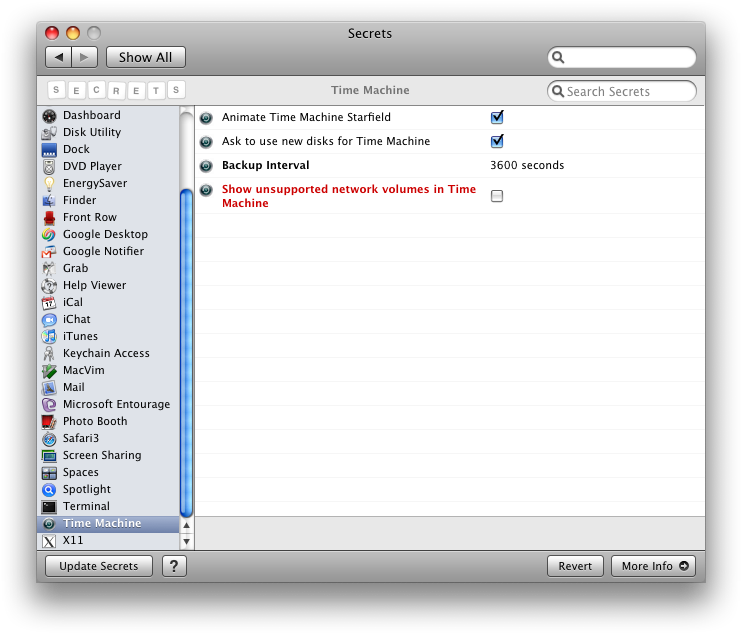741x633 pixels.
Task: Focus the Search Secrets field
Action: [628, 92]
